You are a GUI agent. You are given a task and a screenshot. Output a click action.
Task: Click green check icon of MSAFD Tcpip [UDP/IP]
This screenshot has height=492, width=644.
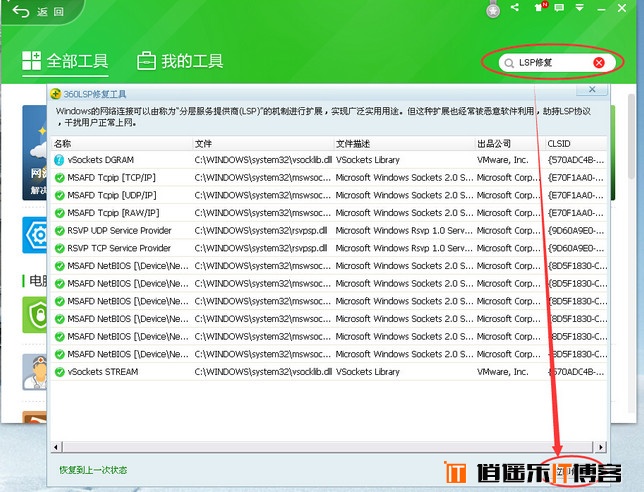pyautogui.click(x=60, y=195)
